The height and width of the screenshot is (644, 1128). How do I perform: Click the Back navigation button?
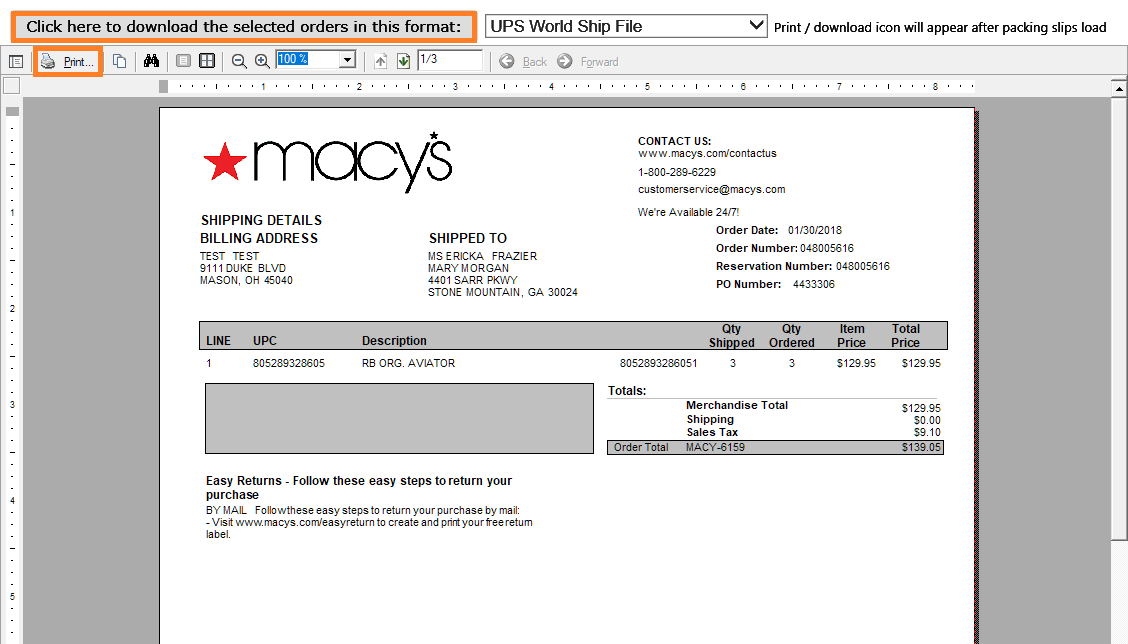(x=523, y=62)
